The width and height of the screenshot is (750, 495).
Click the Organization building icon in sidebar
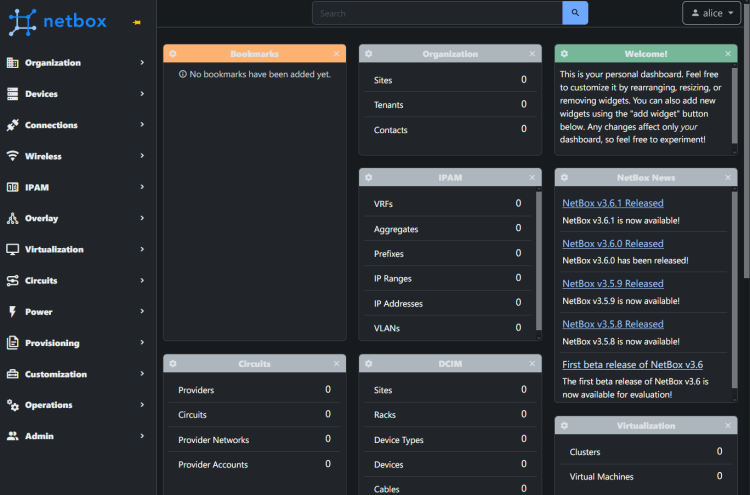click(x=12, y=63)
